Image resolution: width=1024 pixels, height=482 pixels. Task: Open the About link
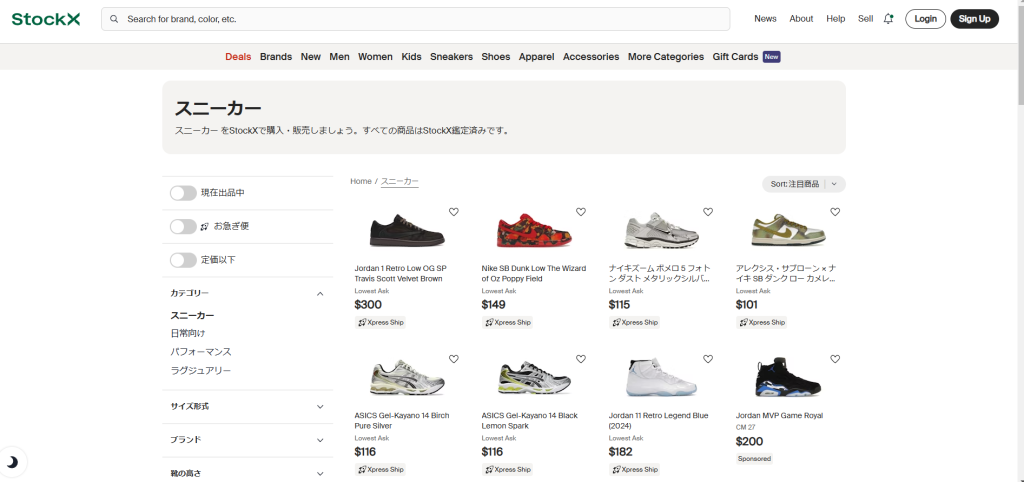tap(801, 19)
